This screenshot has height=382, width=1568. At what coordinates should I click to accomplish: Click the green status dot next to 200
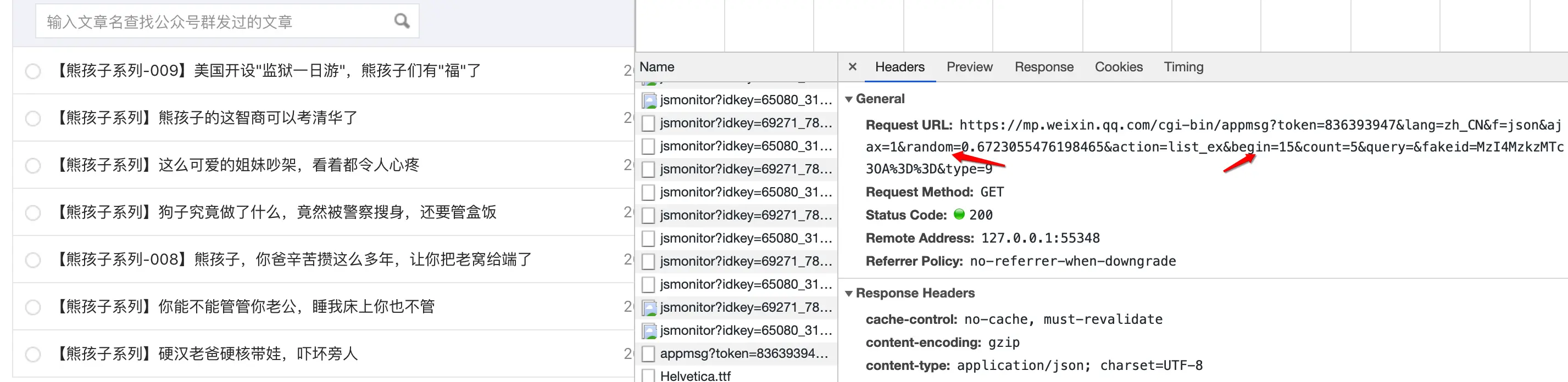click(x=959, y=214)
